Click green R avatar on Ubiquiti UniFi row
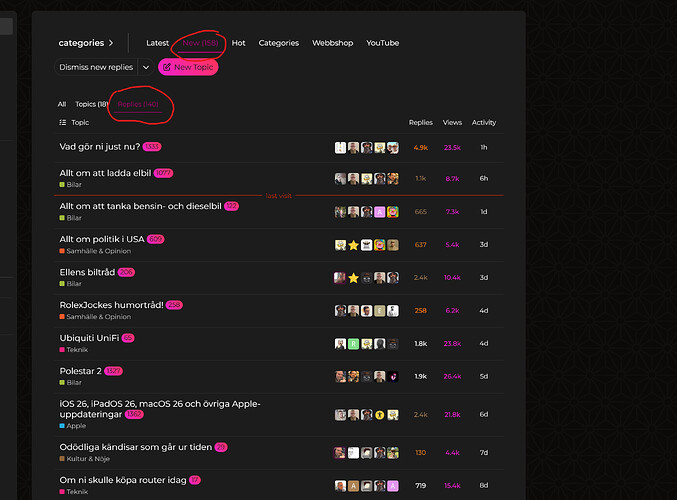 (353, 344)
